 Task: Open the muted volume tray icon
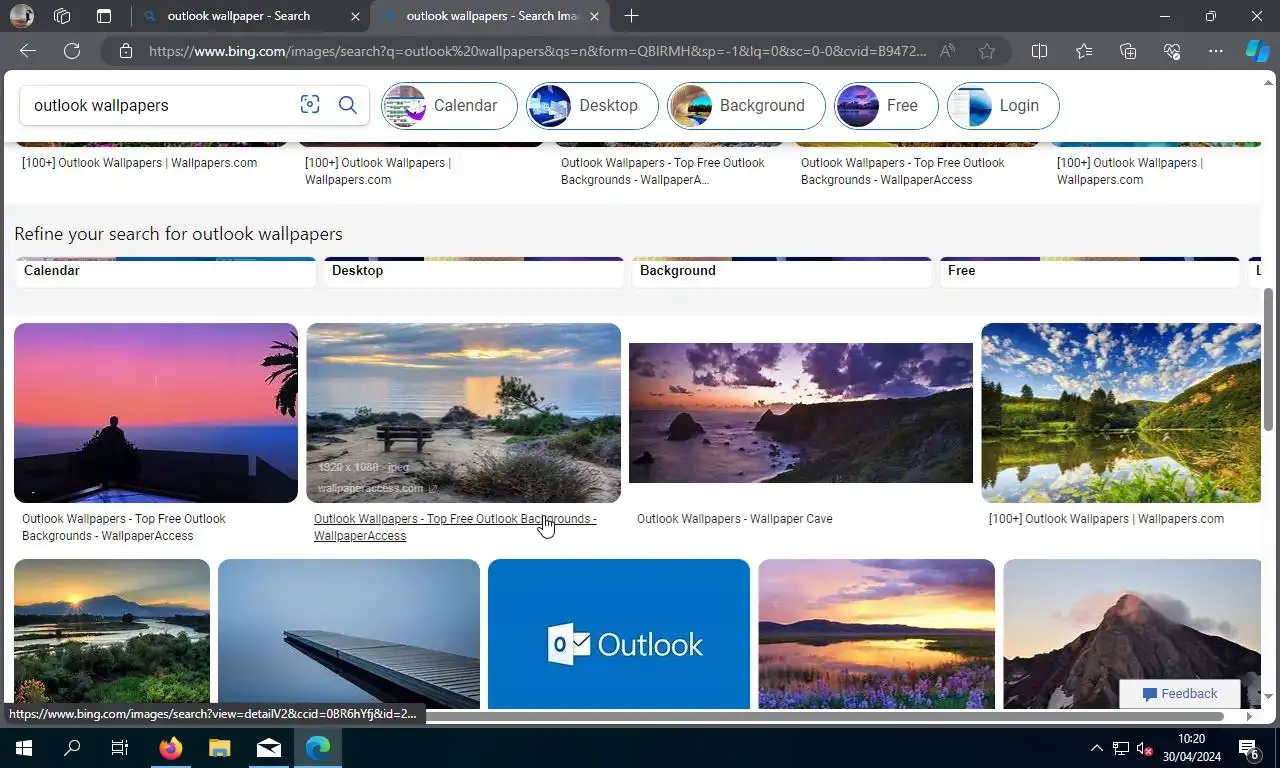click(1146, 748)
